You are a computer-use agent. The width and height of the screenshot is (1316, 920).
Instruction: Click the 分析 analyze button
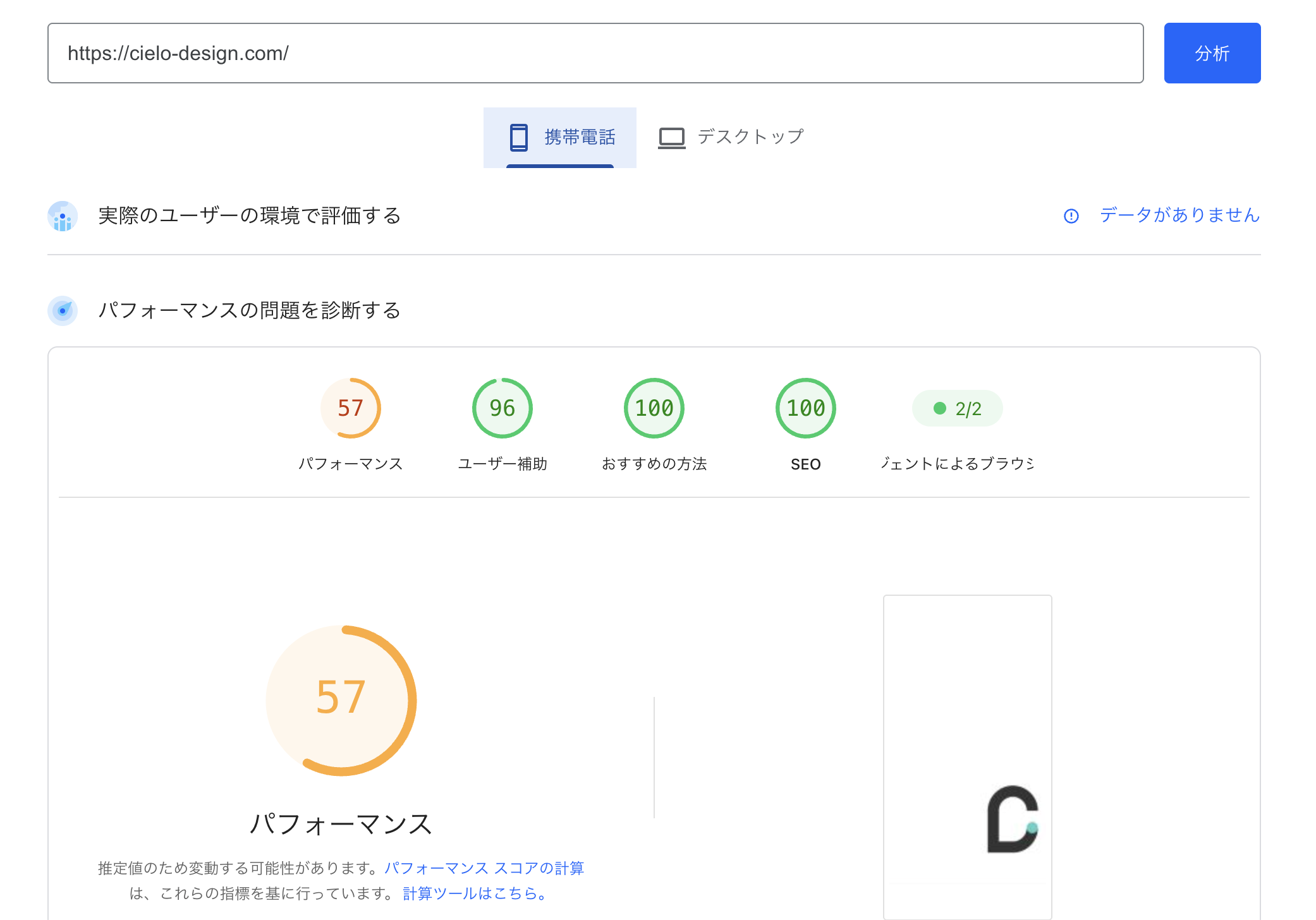coord(1212,53)
